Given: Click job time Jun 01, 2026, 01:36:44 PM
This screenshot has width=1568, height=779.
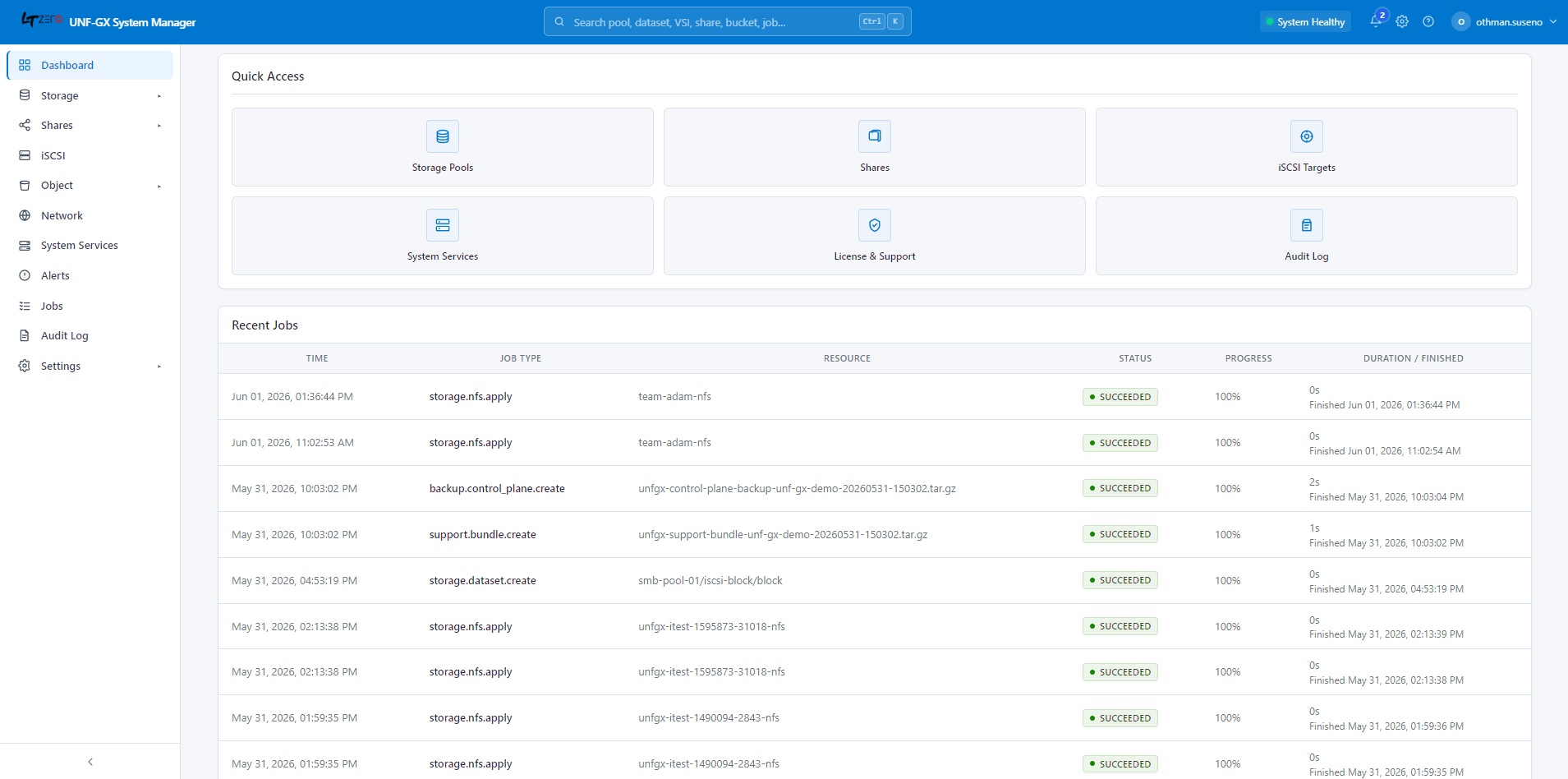Looking at the screenshot, I should pos(292,397).
